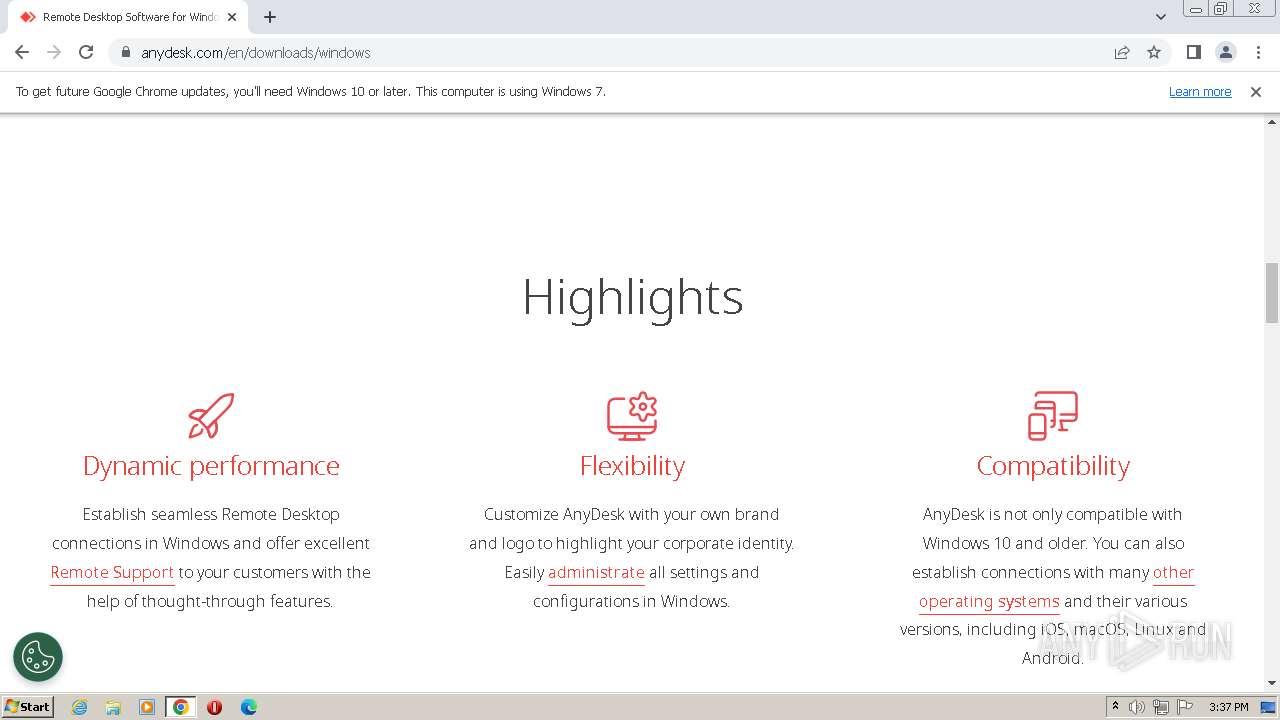Viewport: 1280px width, 720px height.
Task: Follow the administrate link
Action: [596, 572]
